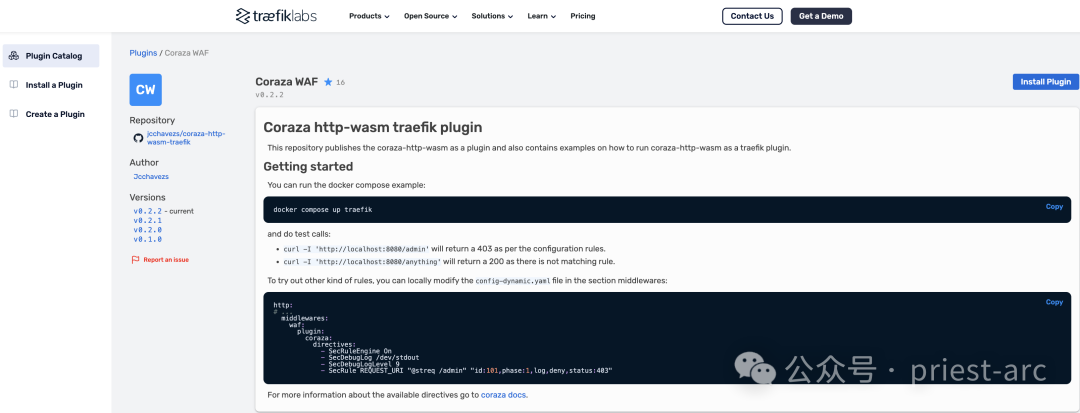1080x413 pixels.
Task: Open the coraza docs link
Action: pyautogui.click(x=503, y=395)
